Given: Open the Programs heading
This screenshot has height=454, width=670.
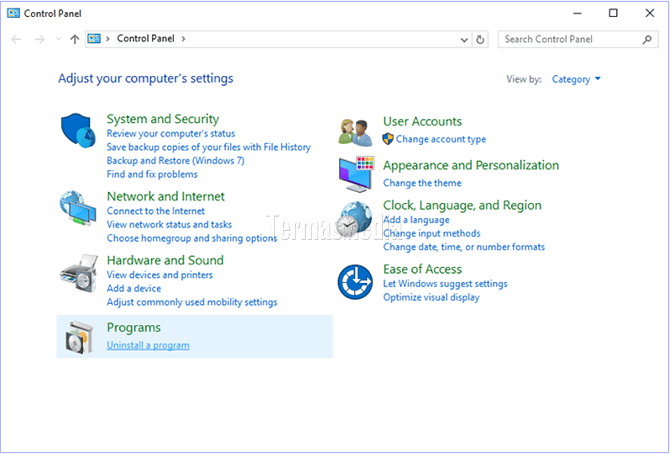Looking at the screenshot, I should (134, 327).
